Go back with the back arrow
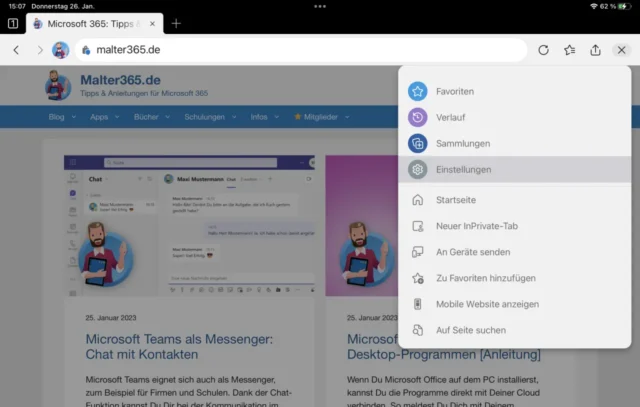This screenshot has width=640, height=407. click(16, 50)
